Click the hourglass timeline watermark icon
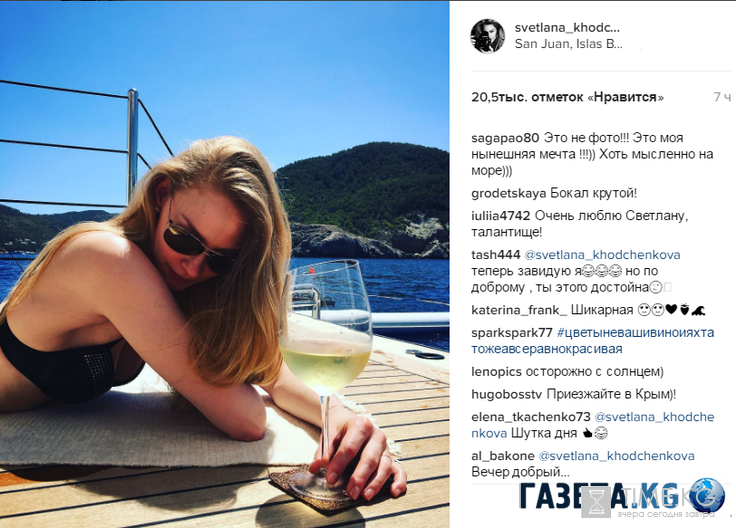 598,502
